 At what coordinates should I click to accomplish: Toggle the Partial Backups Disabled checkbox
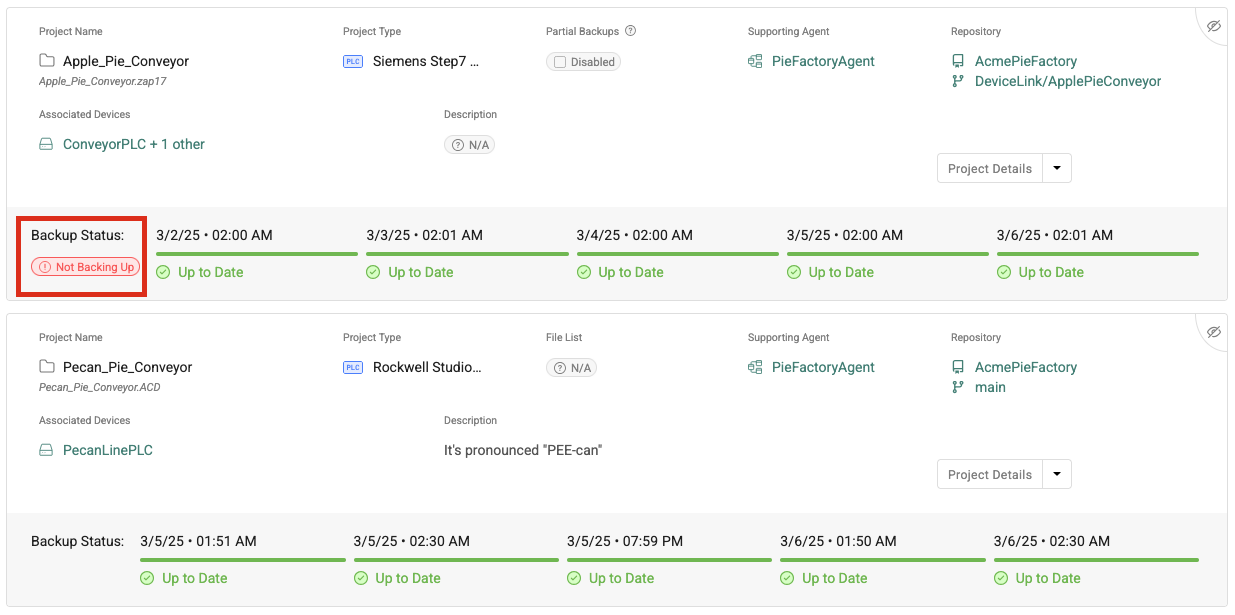pos(560,62)
